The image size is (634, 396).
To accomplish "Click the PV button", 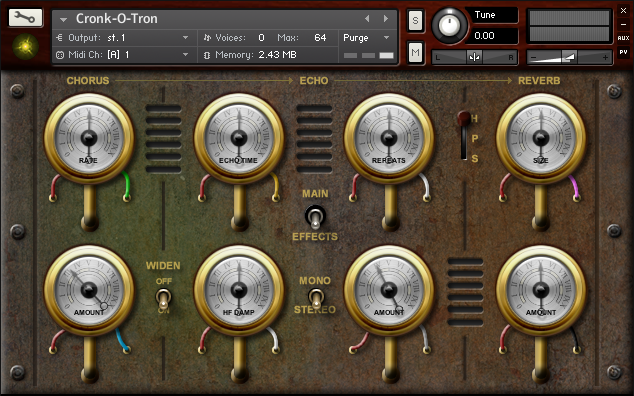I will (623, 53).
